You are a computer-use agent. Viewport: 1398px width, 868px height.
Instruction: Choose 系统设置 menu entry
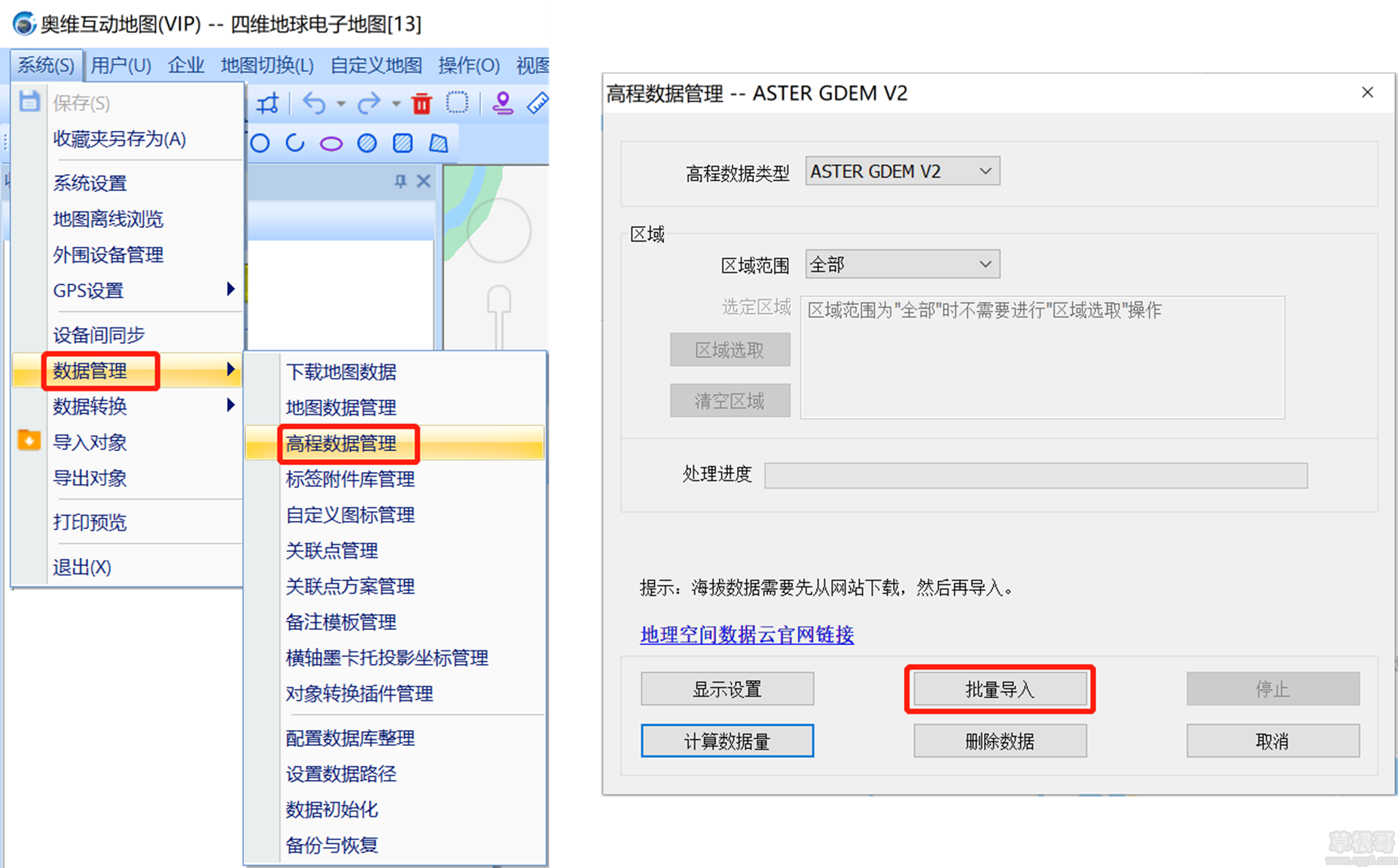point(126,183)
